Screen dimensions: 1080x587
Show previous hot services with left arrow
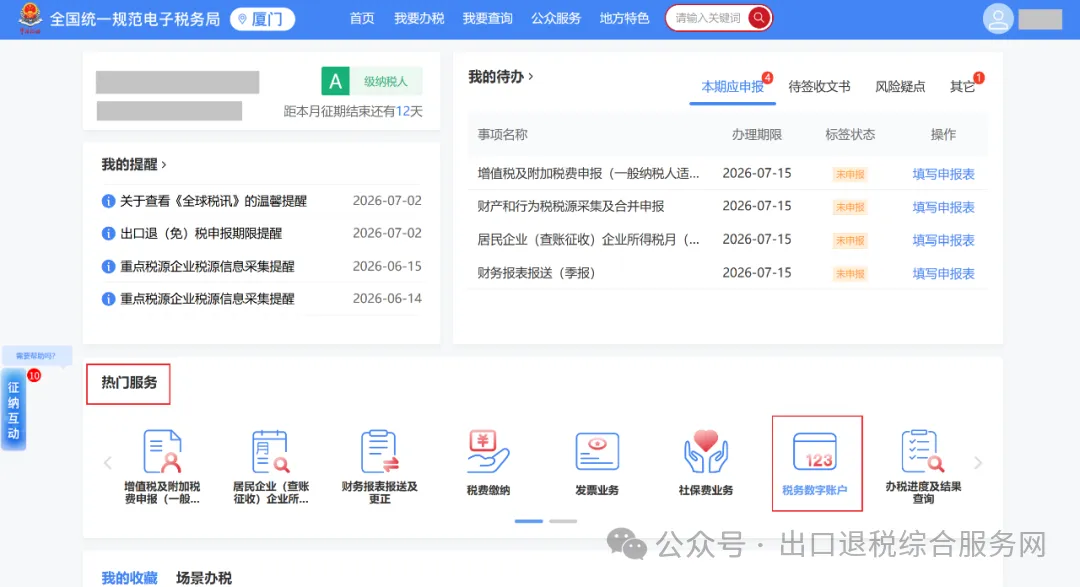[x=107, y=463]
